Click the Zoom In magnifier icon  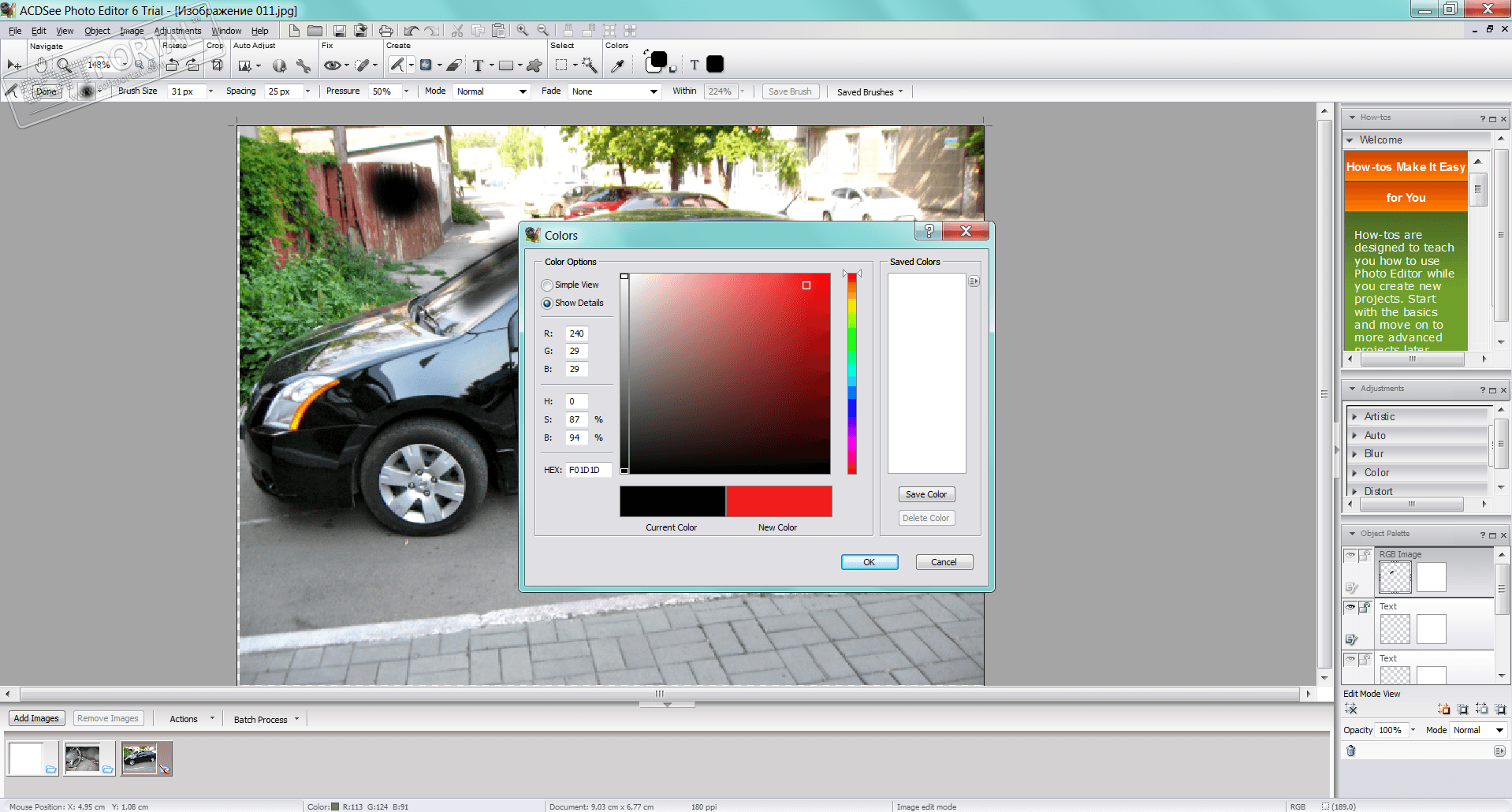pyautogui.click(x=523, y=31)
